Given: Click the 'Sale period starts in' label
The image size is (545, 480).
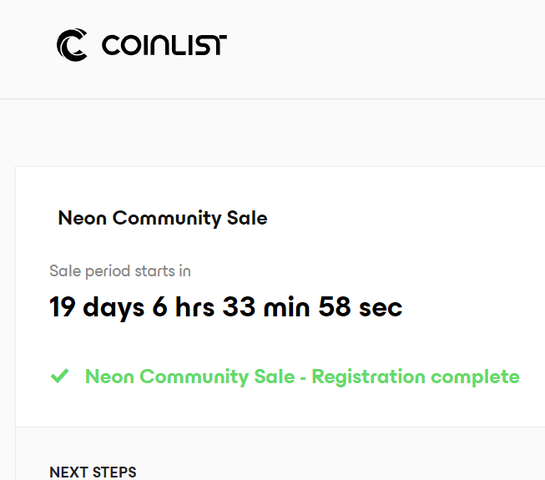Looking at the screenshot, I should pyautogui.click(x=120, y=271).
